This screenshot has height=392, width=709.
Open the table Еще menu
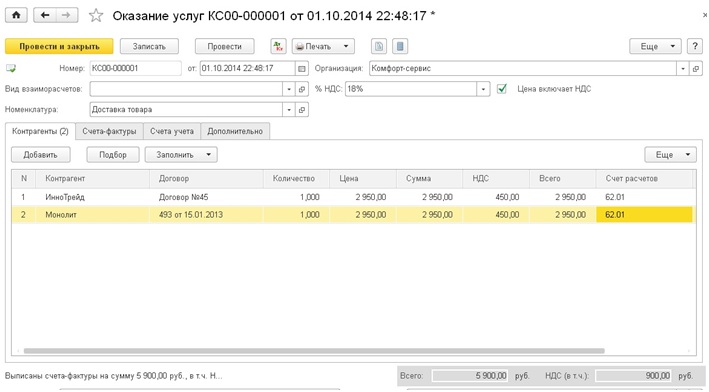(670, 155)
